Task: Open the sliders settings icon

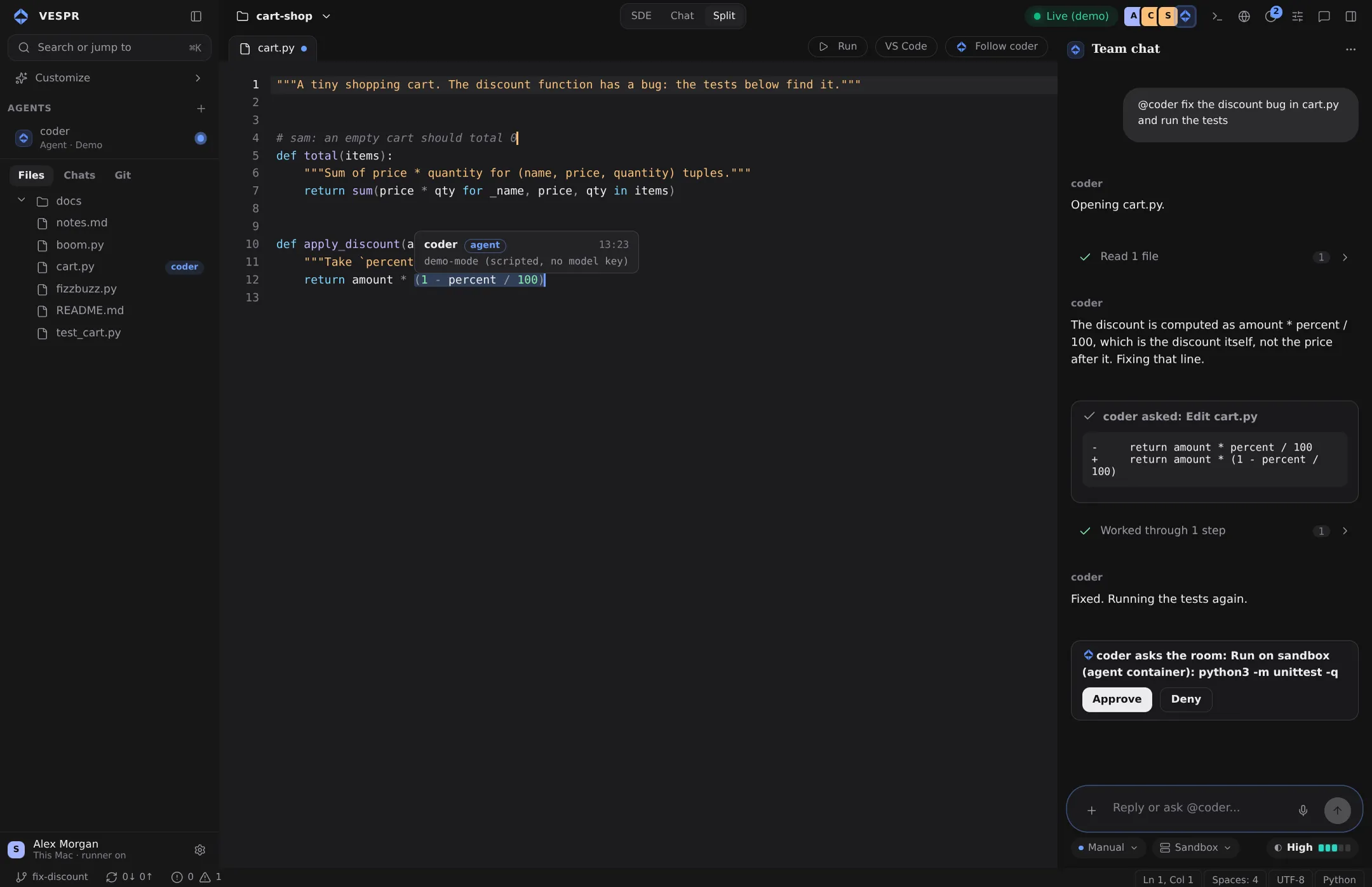Action: click(1297, 17)
